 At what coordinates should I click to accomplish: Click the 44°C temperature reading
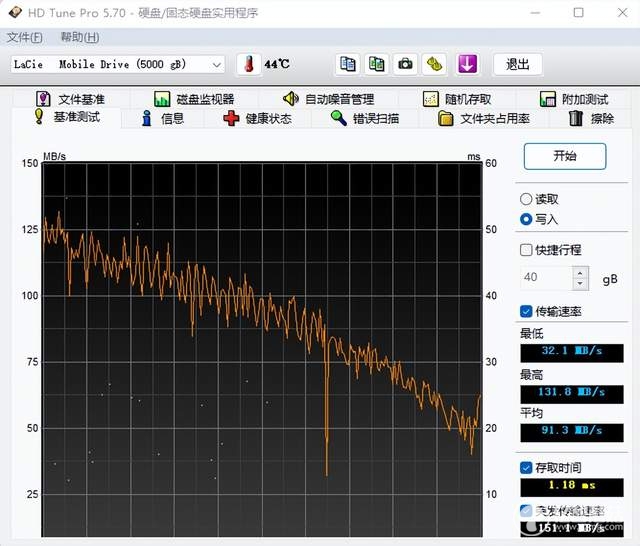(x=277, y=64)
